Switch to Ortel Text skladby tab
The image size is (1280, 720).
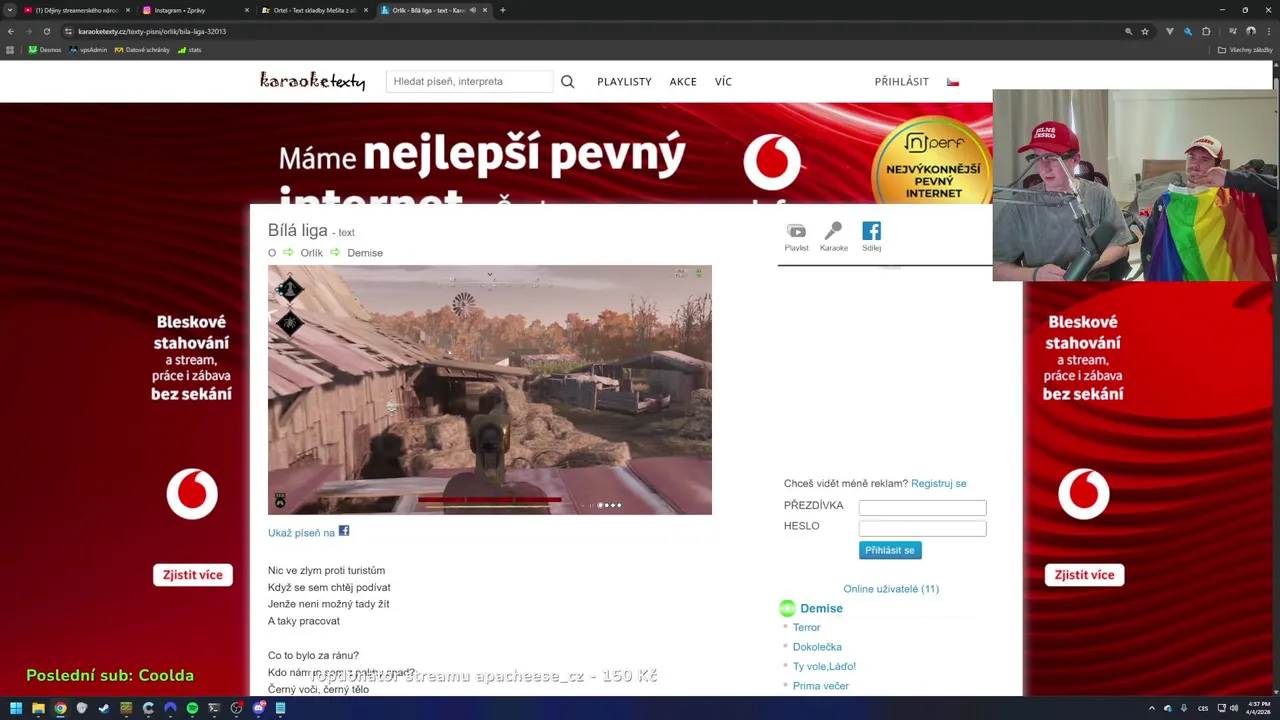pyautogui.click(x=314, y=10)
